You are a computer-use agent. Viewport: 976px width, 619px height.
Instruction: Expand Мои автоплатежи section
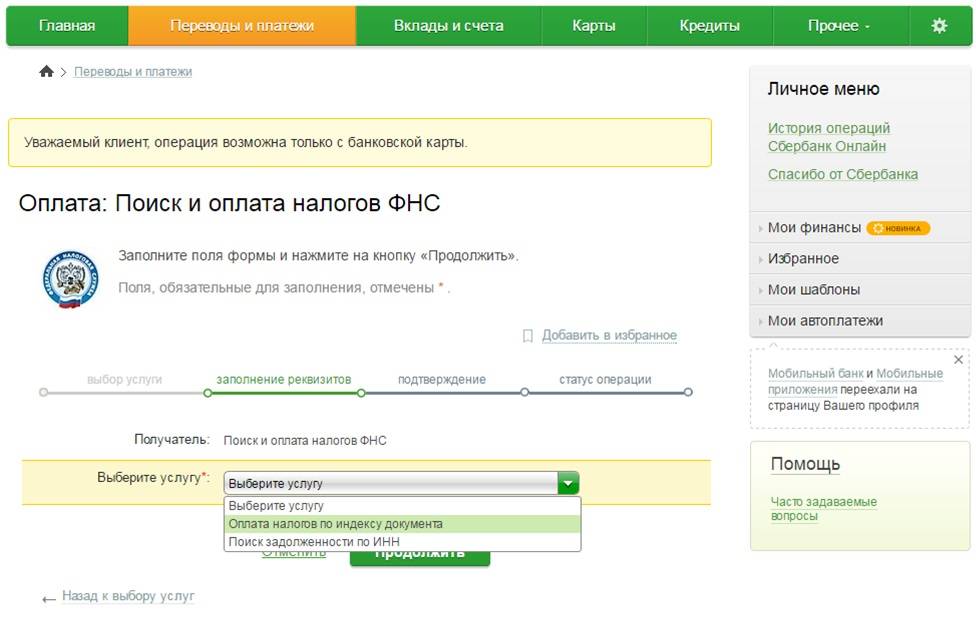click(824, 321)
